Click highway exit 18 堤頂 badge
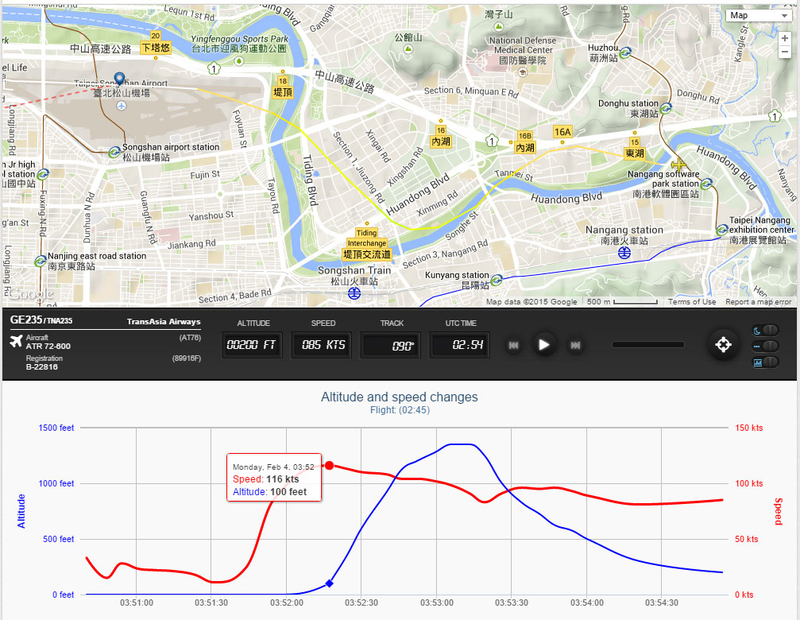 tap(283, 88)
